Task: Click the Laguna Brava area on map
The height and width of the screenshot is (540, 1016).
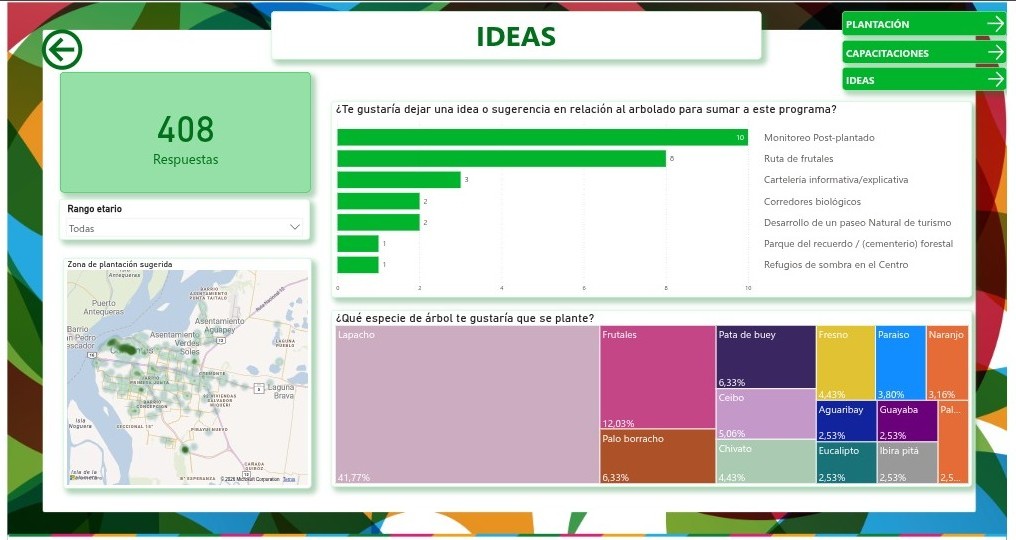Action: [x=281, y=391]
